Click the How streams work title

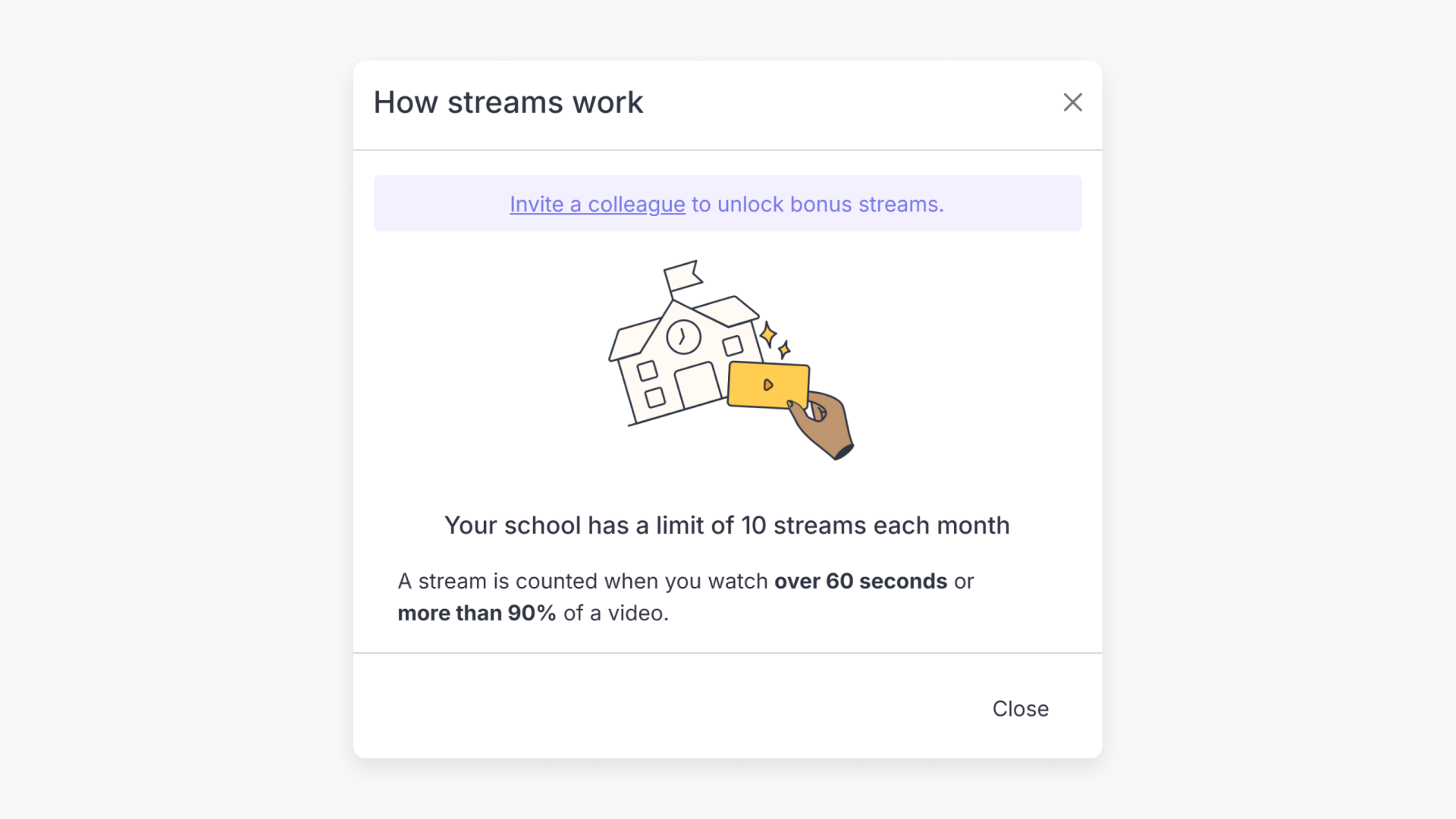coord(508,102)
